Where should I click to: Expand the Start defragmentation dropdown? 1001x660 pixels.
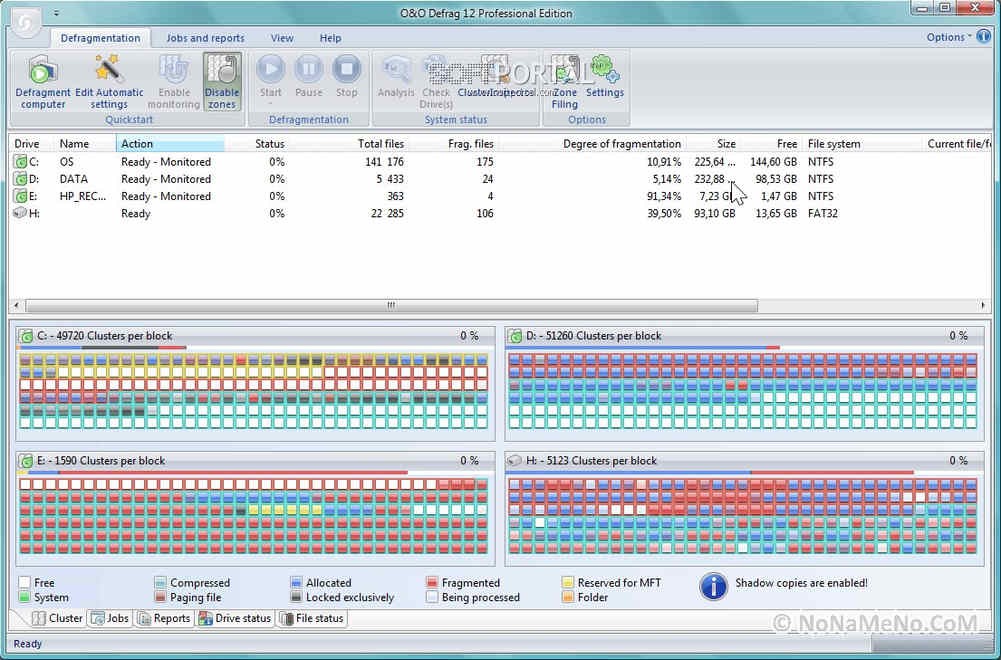[271, 103]
